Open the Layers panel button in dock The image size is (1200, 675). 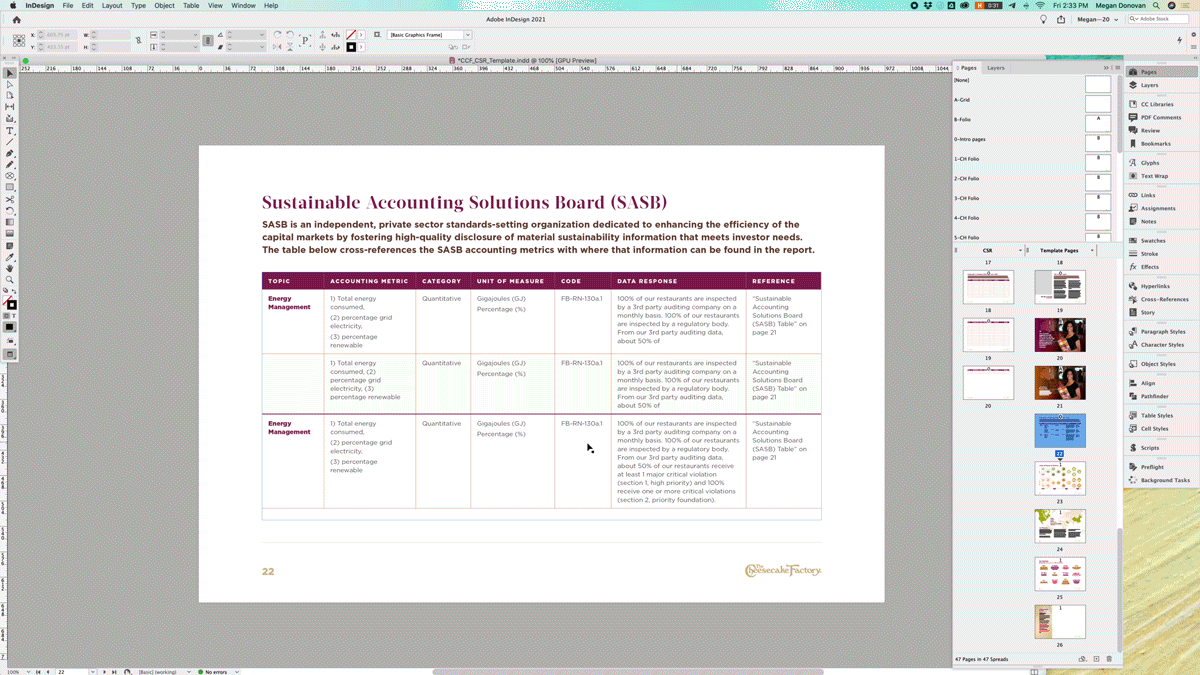coord(1149,85)
